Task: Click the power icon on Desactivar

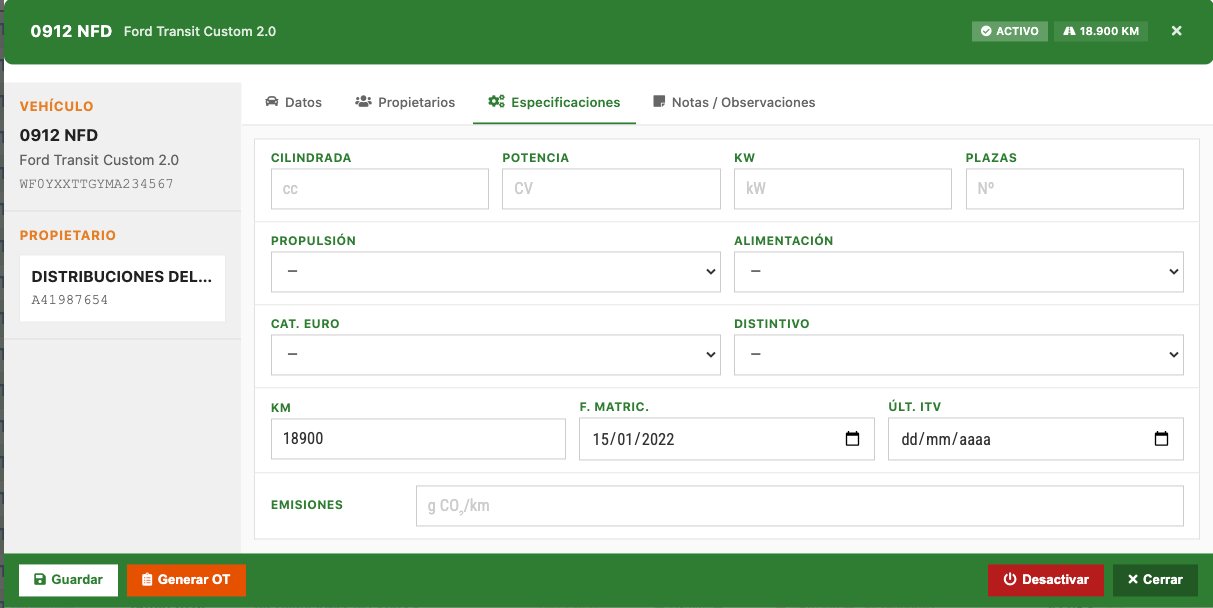Action: [1009, 580]
